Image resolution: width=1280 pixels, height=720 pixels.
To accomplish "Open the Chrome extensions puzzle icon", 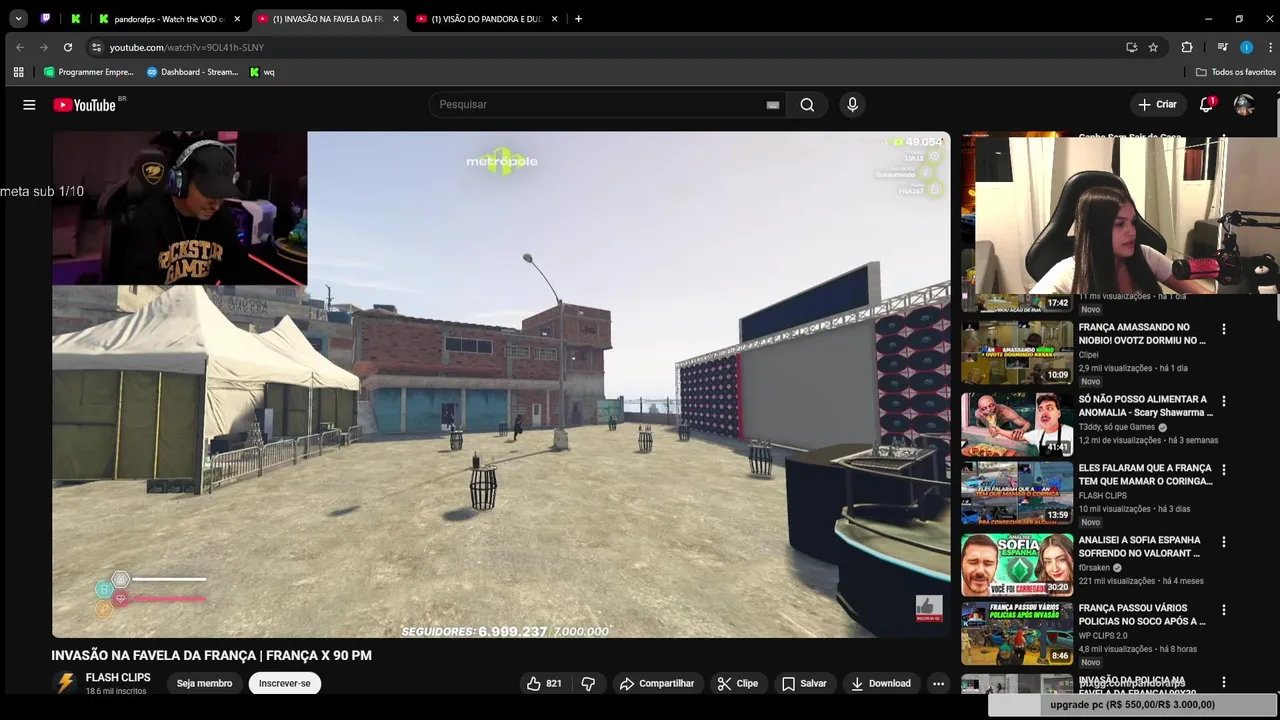I will 1187,47.
